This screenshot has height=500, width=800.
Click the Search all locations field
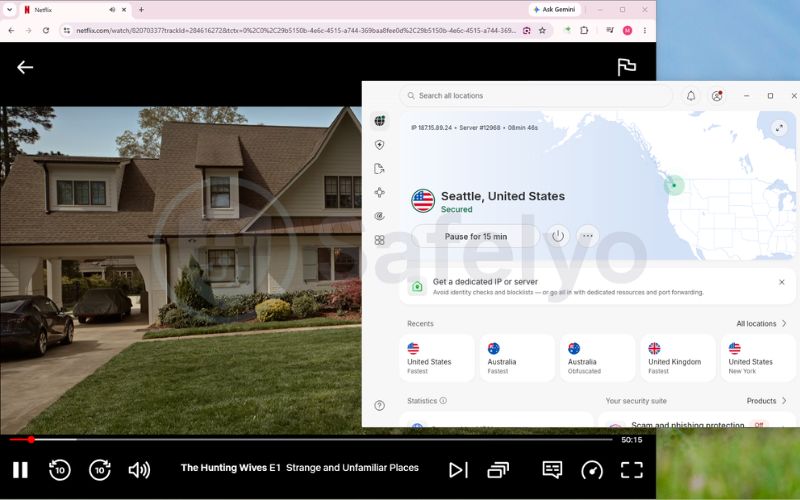pyautogui.click(x=536, y=95)
